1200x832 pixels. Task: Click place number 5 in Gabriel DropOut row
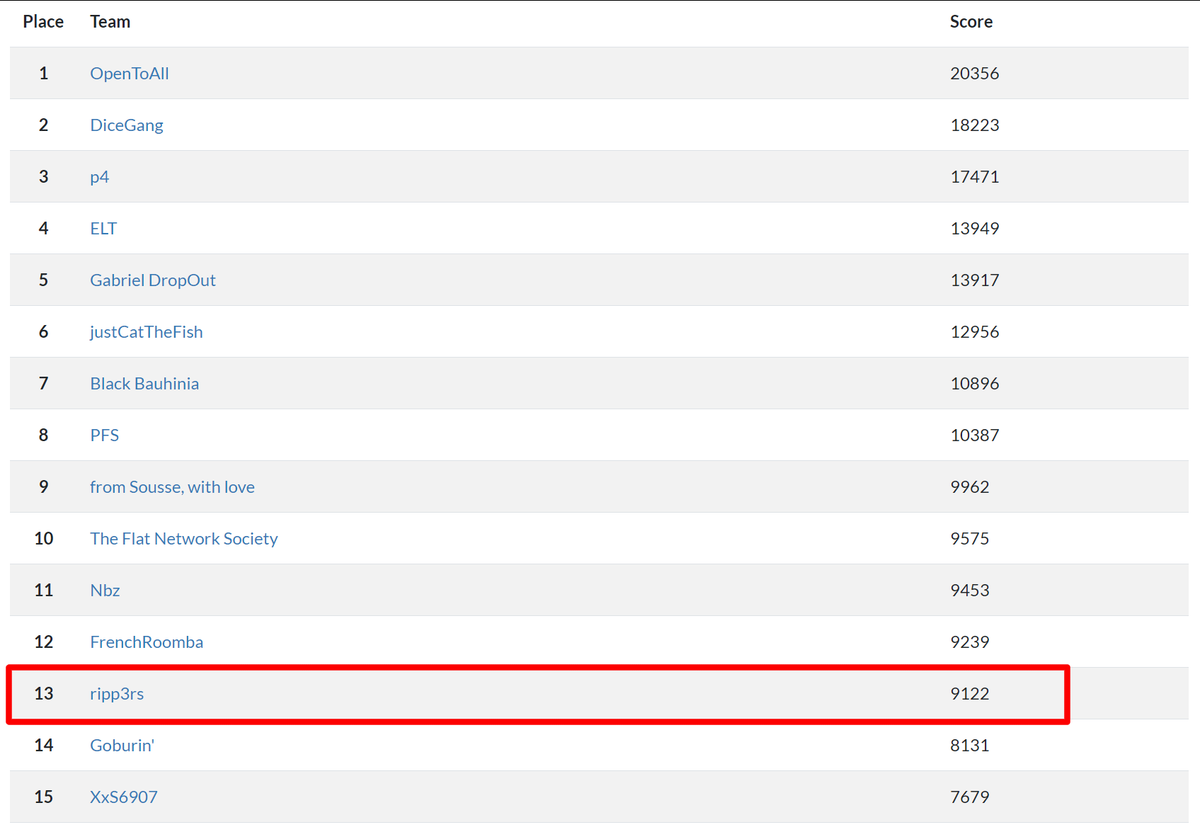[44, 280]
